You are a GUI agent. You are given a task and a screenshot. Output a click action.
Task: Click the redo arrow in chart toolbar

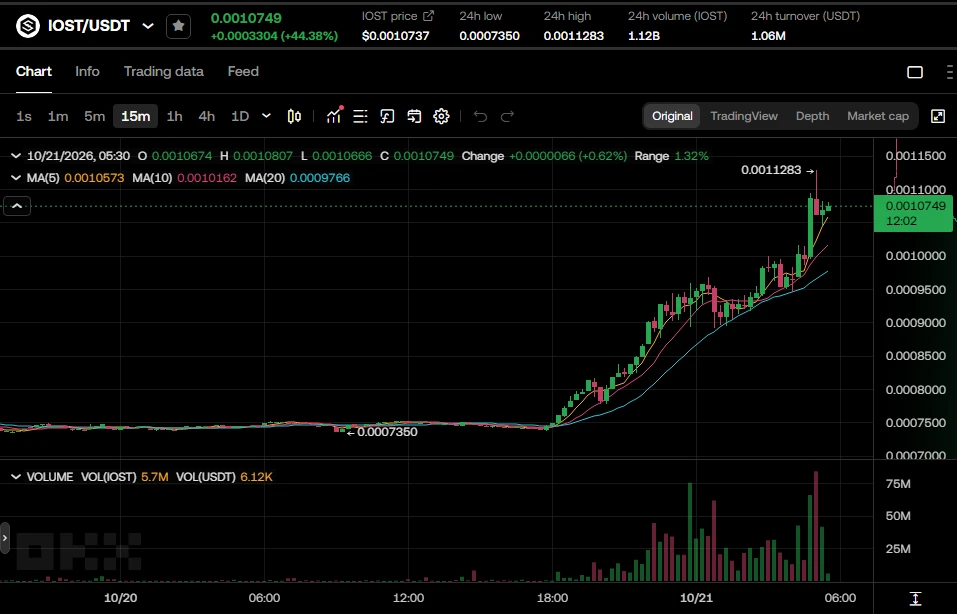coord(507,116)
